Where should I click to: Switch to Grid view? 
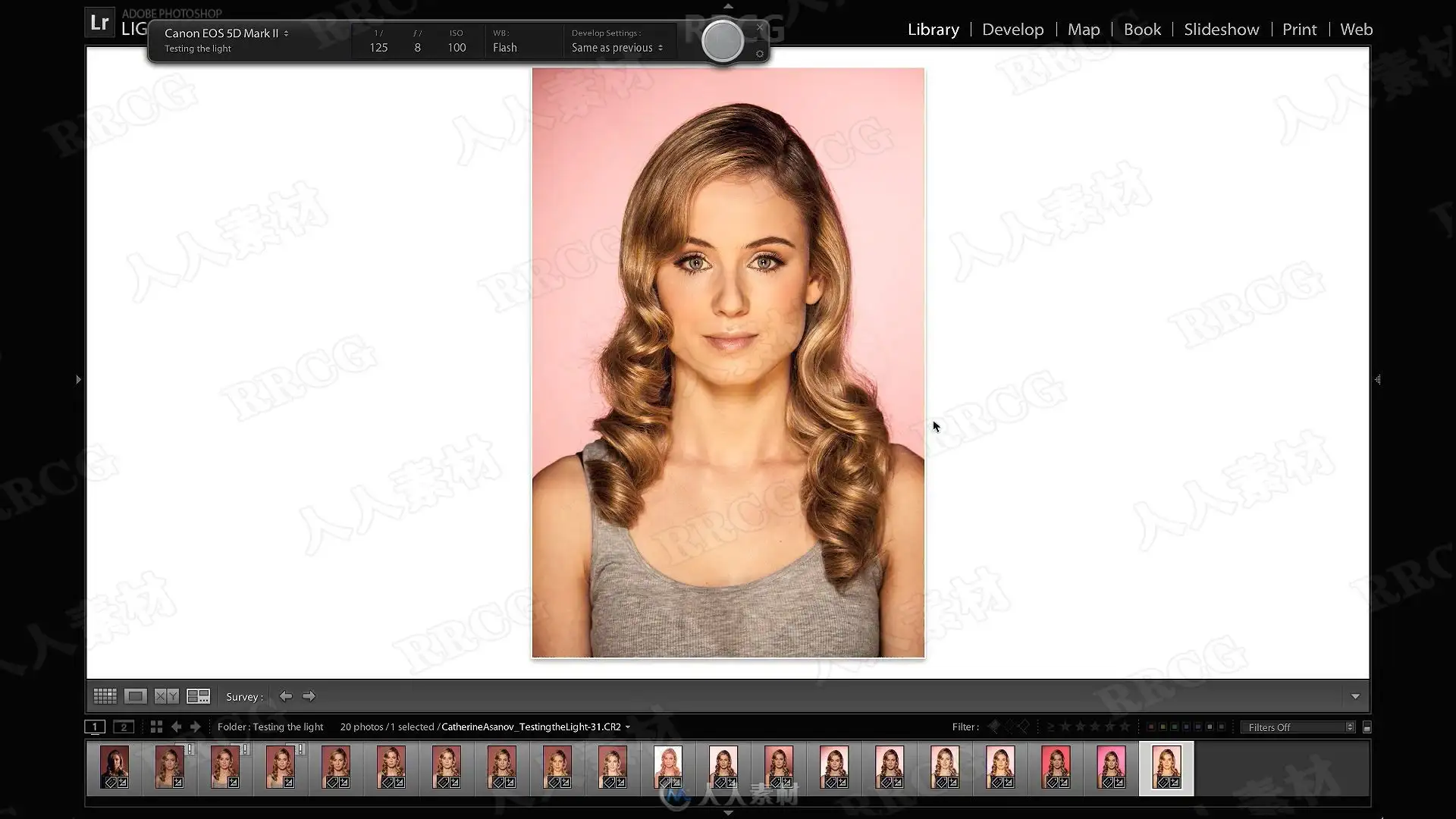coord(105,696)
